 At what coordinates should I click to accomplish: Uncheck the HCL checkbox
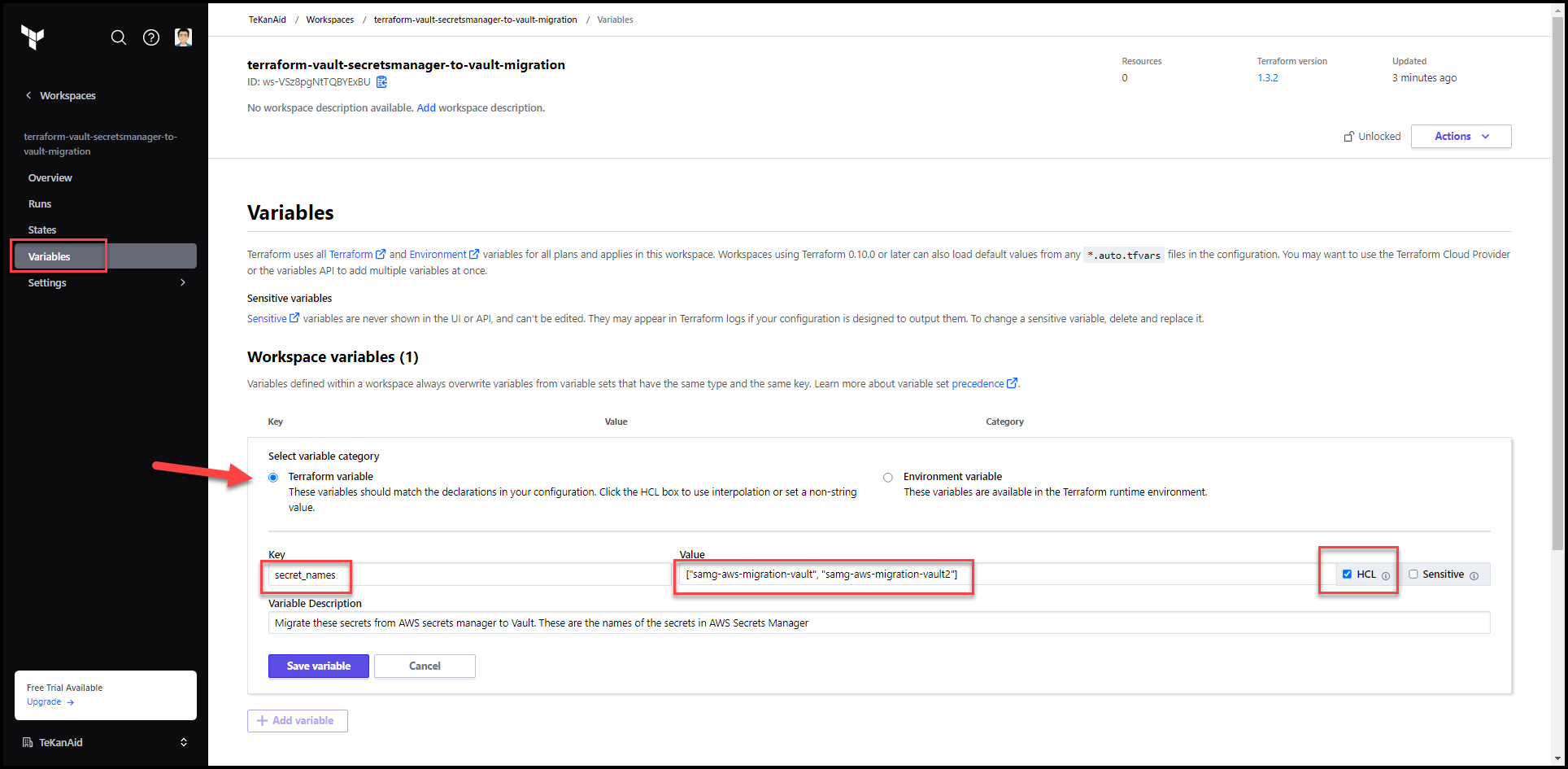(x=1348, y=574)
